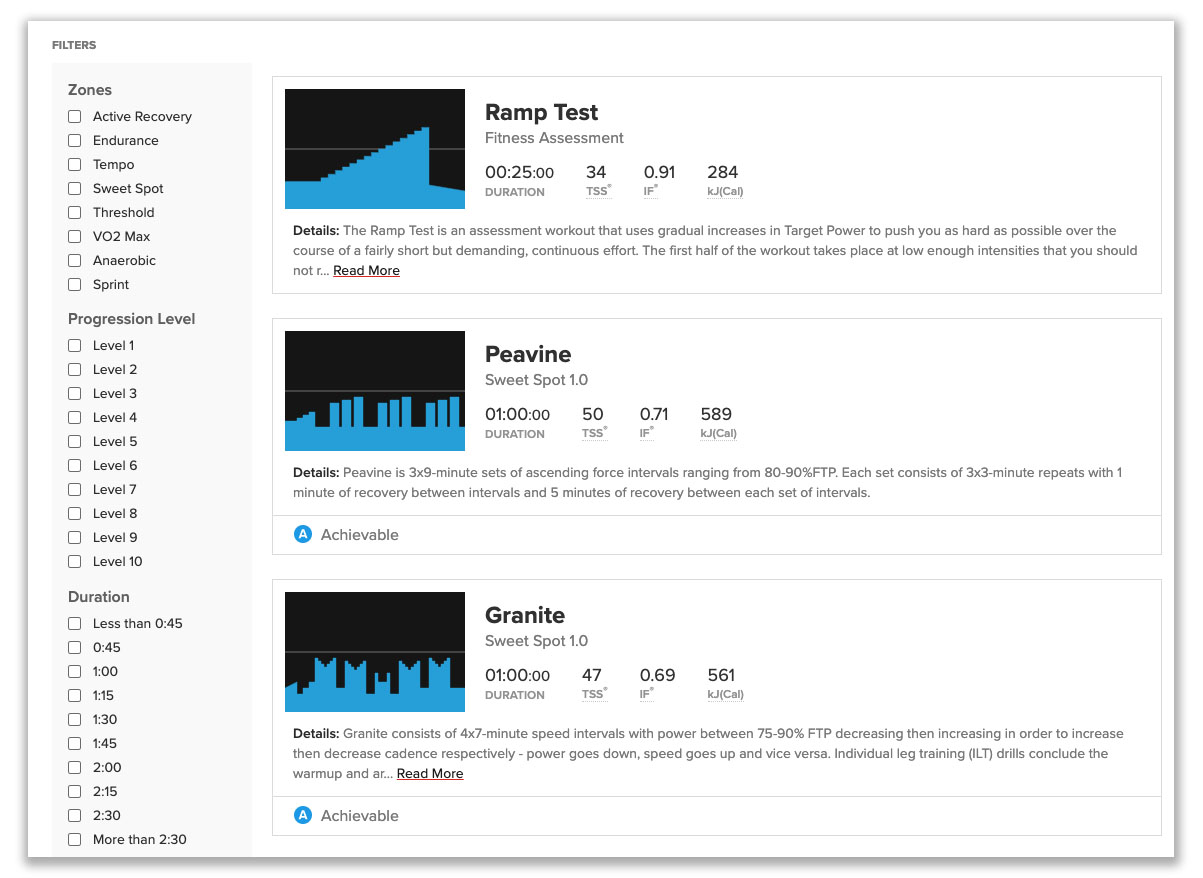Click the Ramp Test power profile thumbnail
Image resolution: width=1203 pixels, height=878 pixels.
[x=374, y=148]
